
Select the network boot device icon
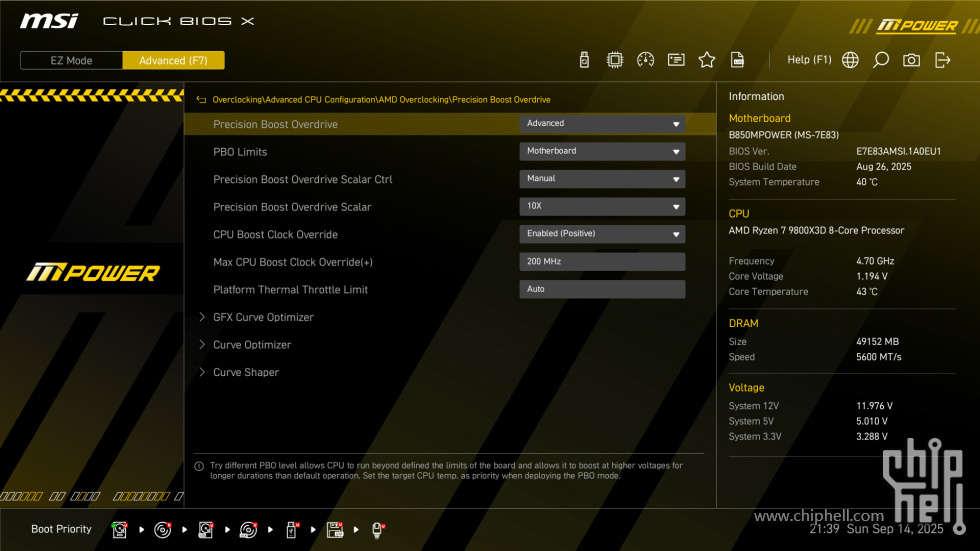378,530
